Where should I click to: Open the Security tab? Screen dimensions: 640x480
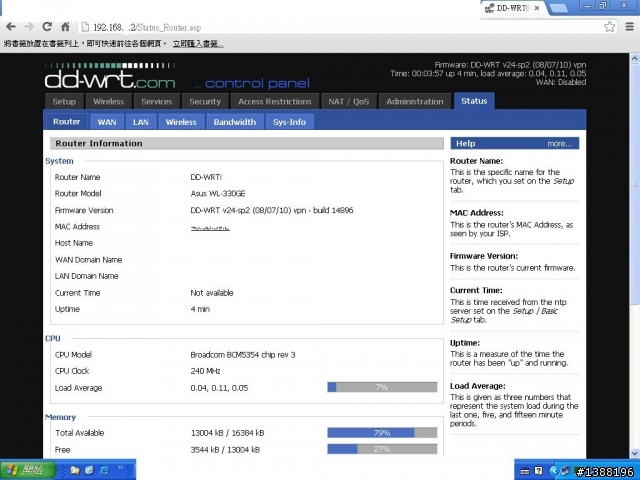point(205,102)
